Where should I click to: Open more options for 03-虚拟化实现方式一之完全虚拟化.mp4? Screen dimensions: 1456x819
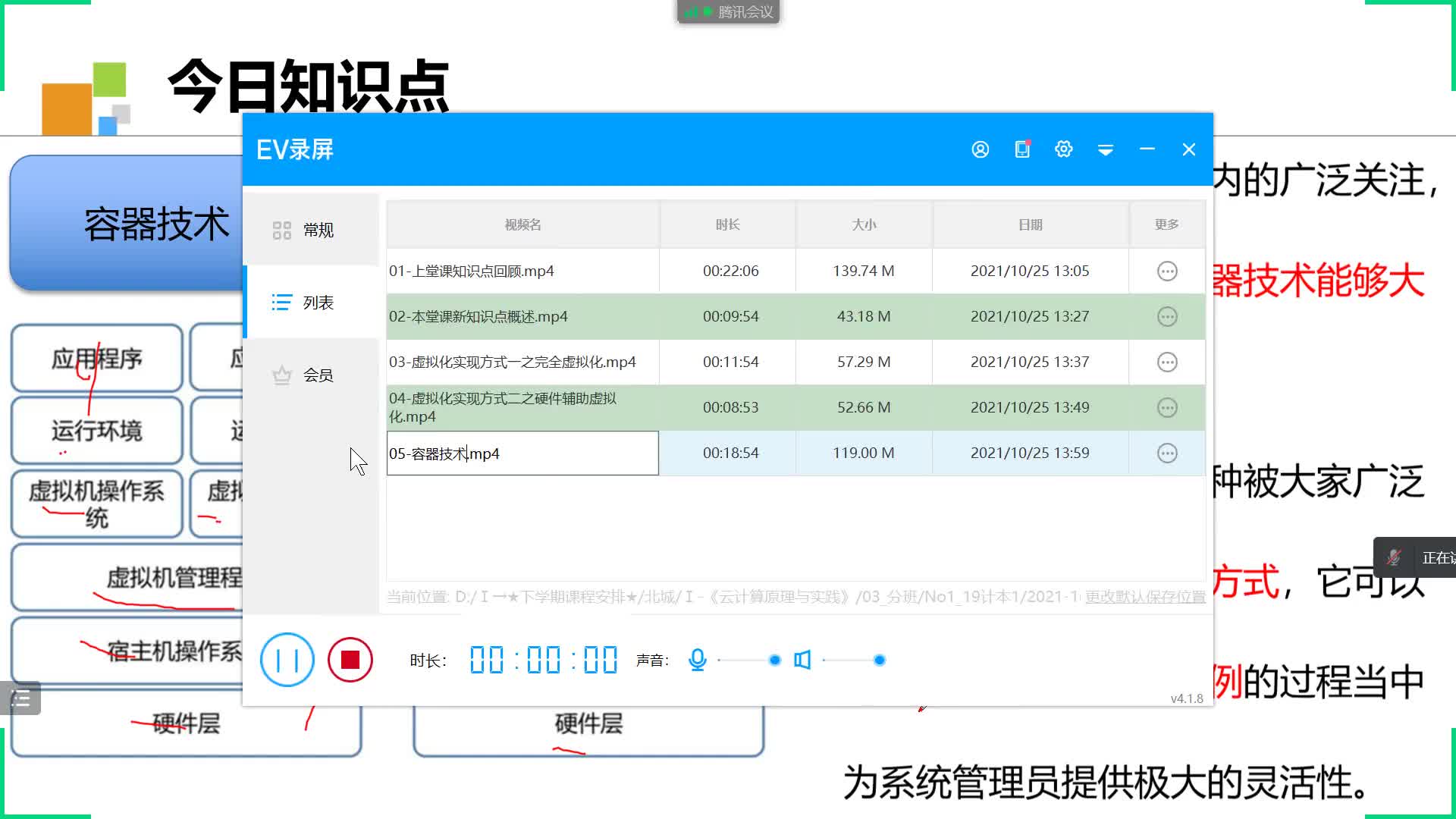[x=1167, y=362]
